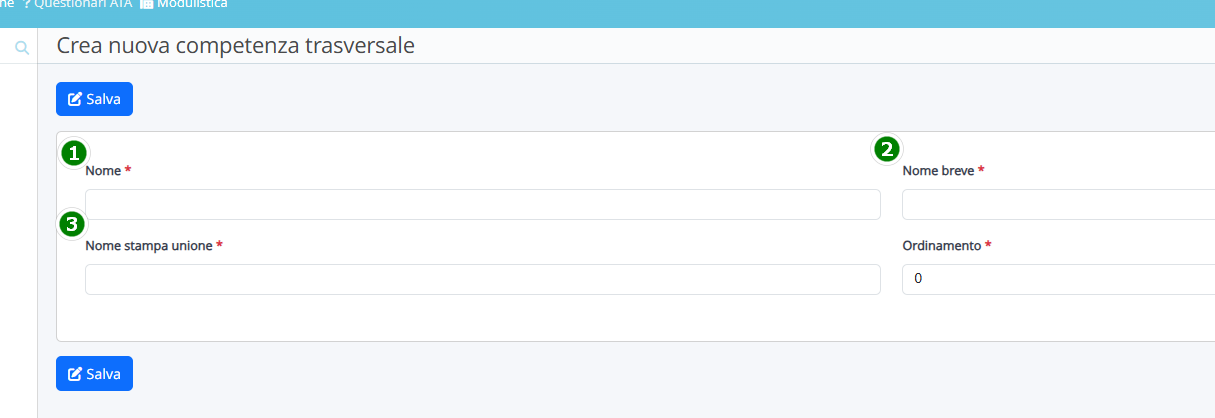Click the Nome stampa unione label
Image resolution: width=1215 pixels, height=418 pixels.
149,246
